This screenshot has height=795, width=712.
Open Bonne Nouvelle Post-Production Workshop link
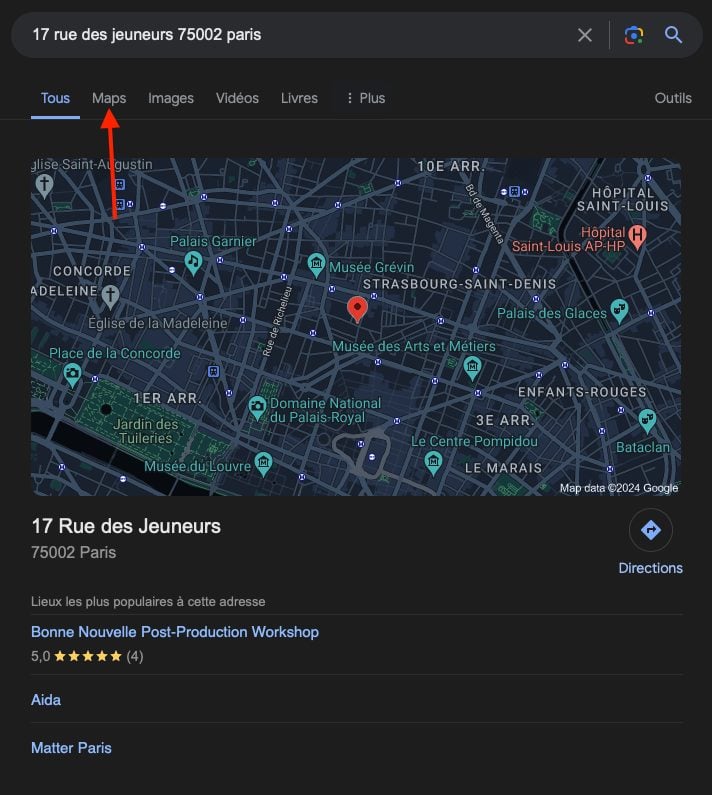click(175, 632)
